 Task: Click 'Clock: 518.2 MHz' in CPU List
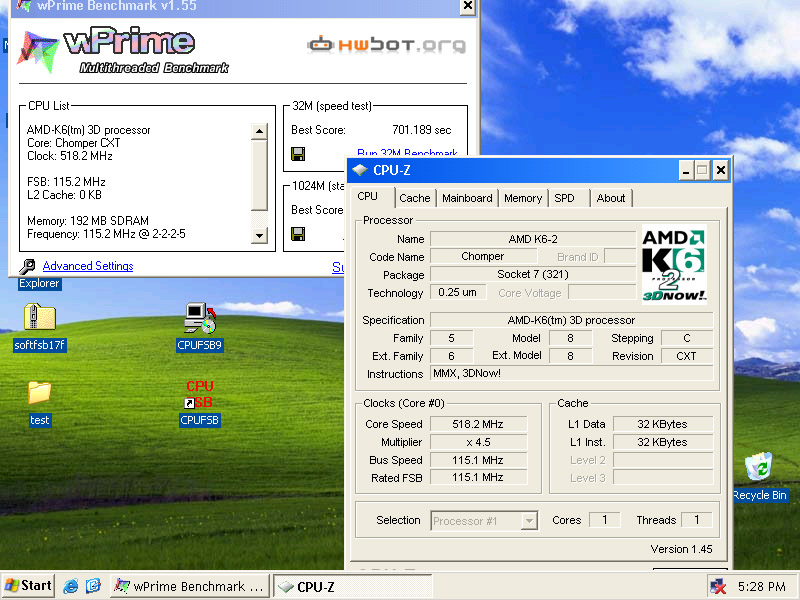[70, 156]
